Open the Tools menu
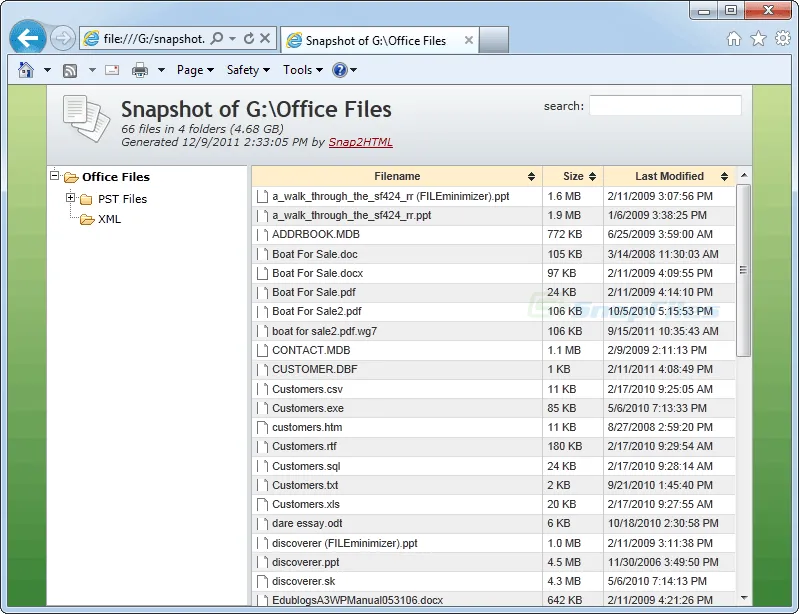This screenshot has width=799, height=614. coord(303,70)
